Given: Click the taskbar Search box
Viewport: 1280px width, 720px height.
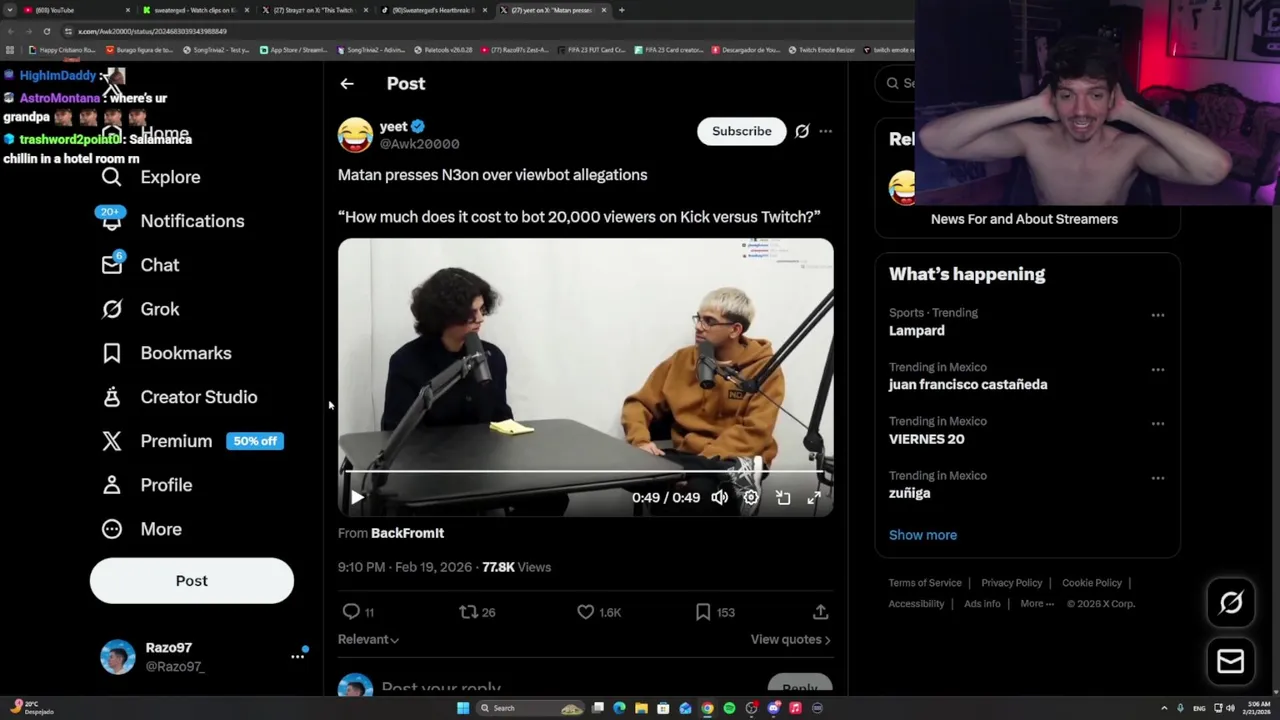Looking at the screenshot, I should (x=530, y=708).
